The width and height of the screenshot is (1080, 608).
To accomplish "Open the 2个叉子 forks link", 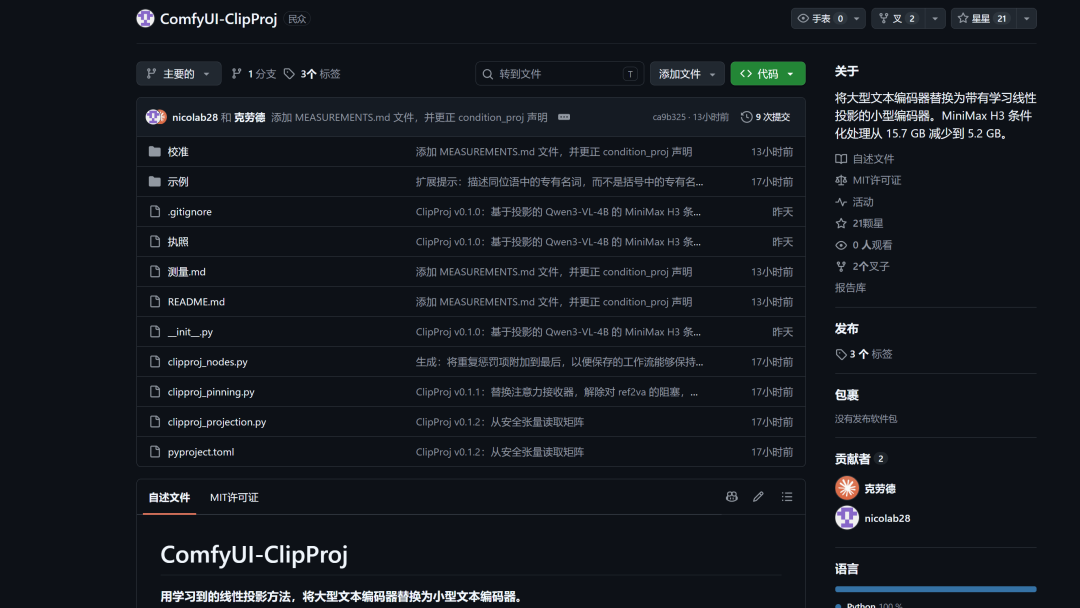I will pos(862,266).
